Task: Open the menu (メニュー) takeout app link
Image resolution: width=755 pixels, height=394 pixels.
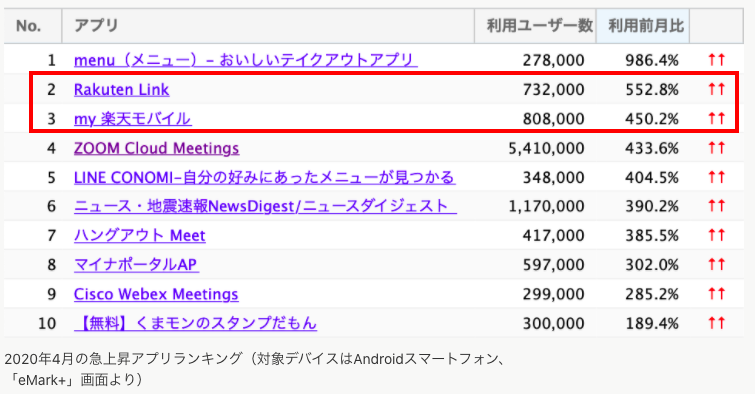Action: click(246, 60)
